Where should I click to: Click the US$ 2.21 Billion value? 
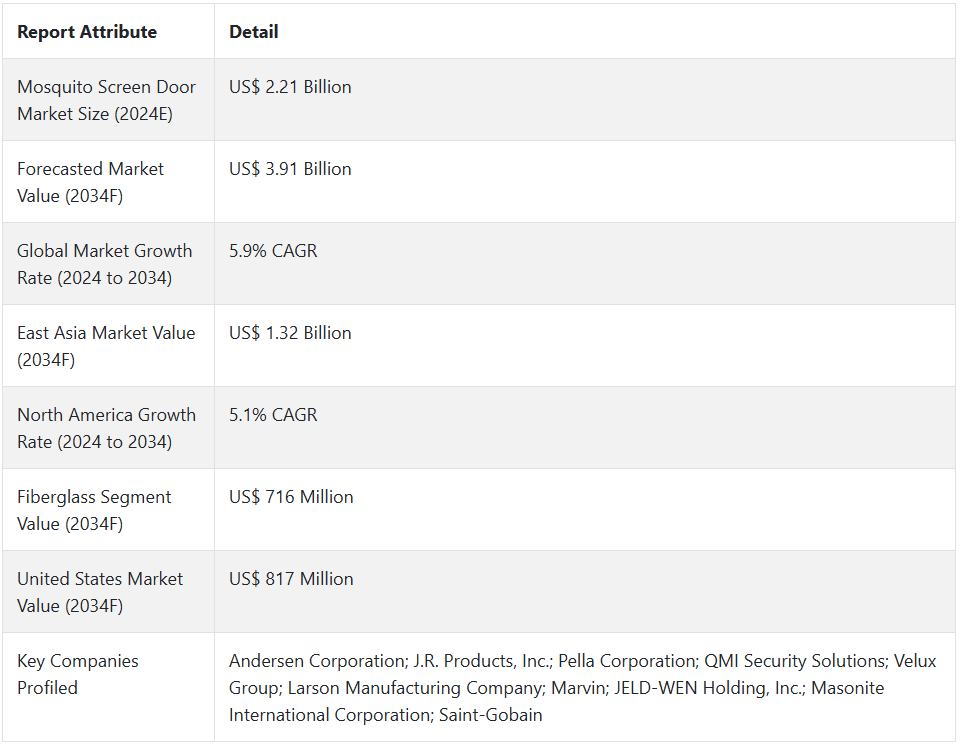click(x=290, y=87)
